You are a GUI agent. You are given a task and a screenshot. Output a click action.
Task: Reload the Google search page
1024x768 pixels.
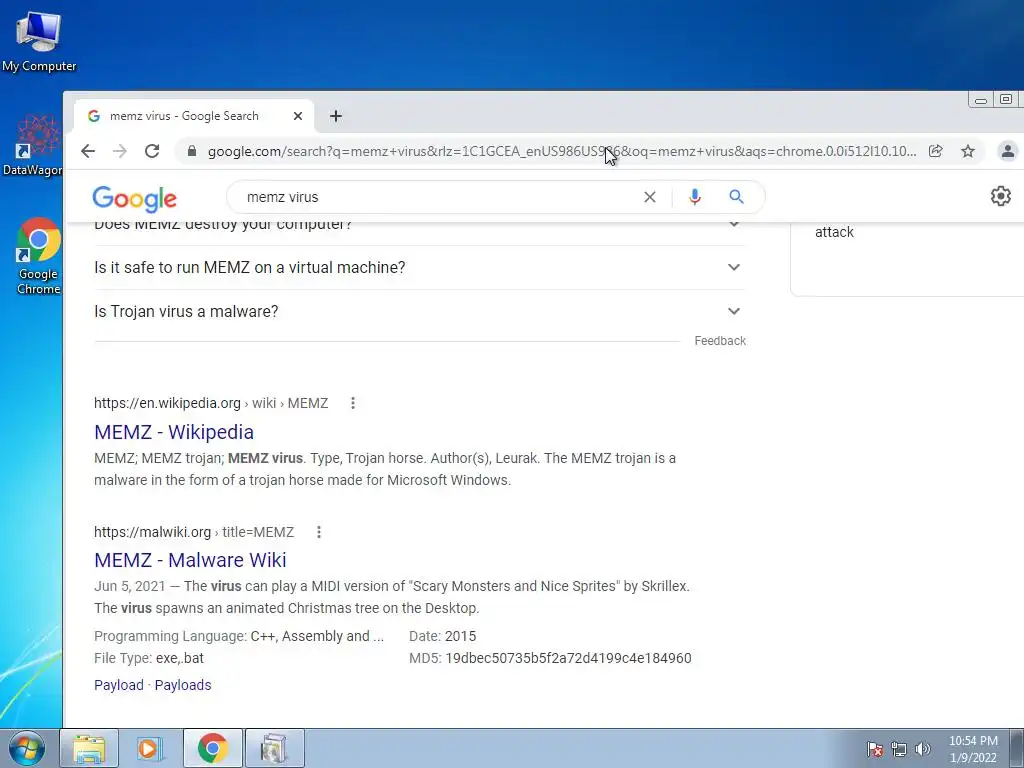click(152, 152)
